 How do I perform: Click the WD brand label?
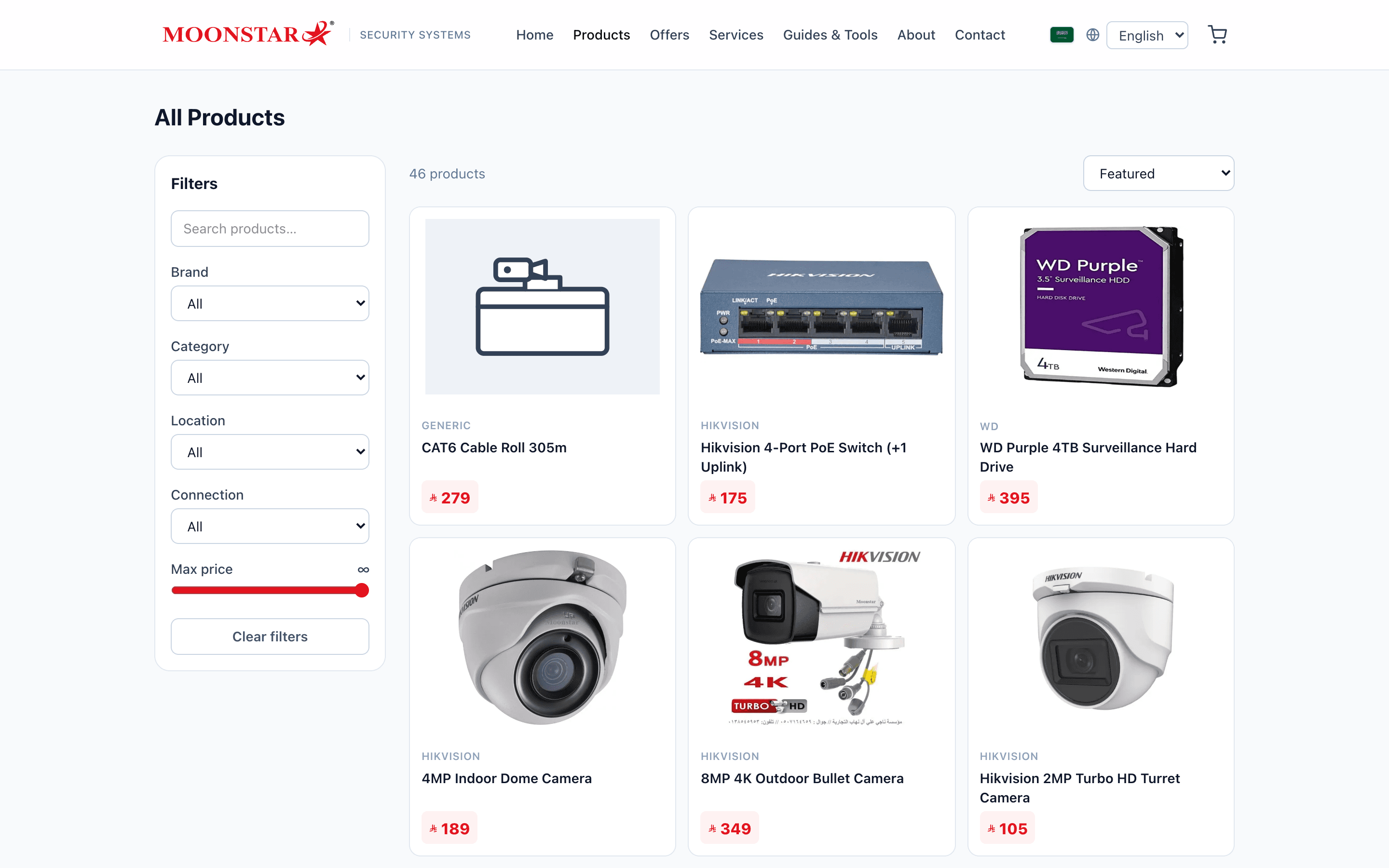[x=989, y=426]
